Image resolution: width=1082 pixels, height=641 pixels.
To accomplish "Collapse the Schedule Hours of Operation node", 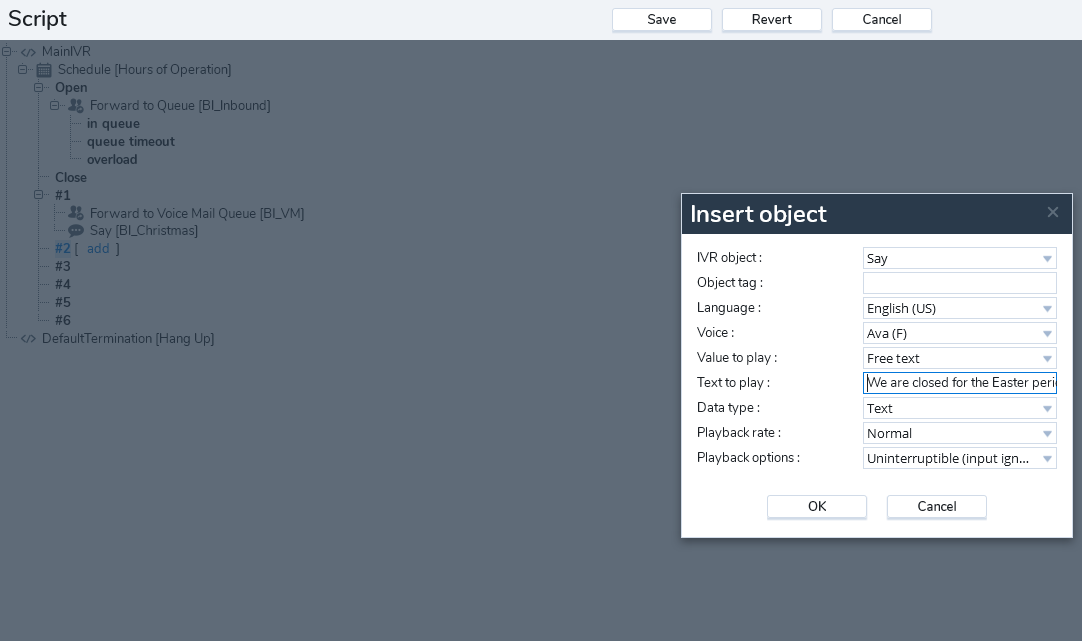I will [x=23, y=70].
